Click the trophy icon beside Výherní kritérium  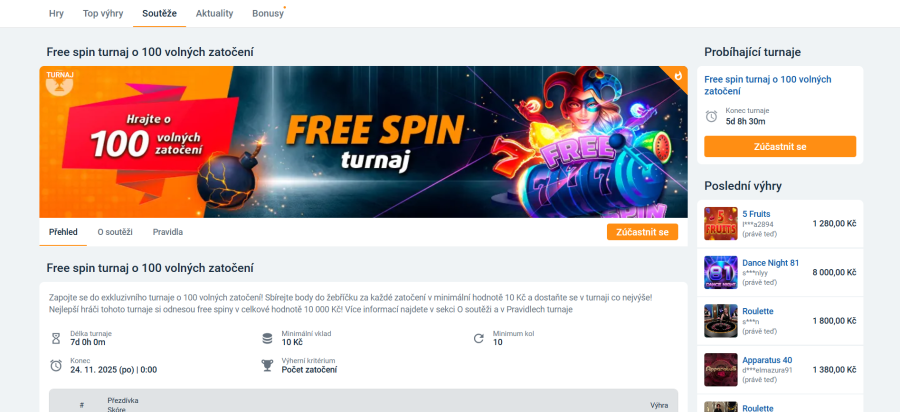(x=267, y=366)
